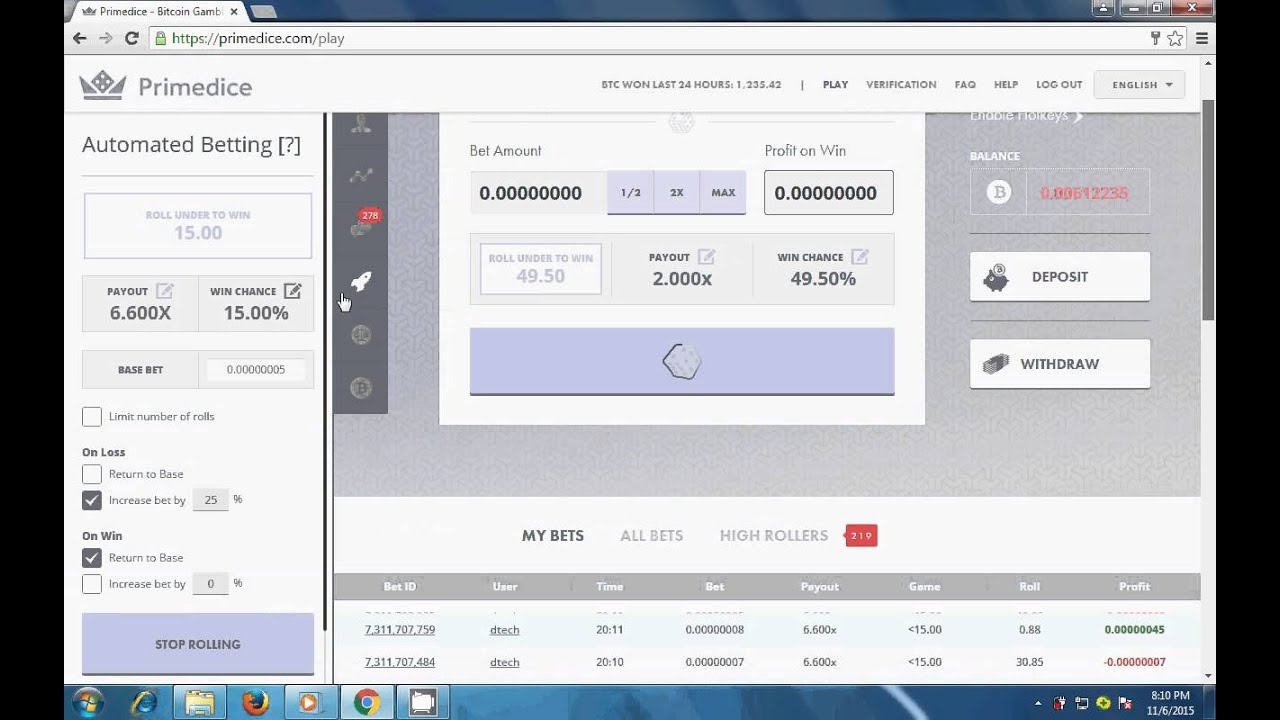Click the Deposit button
1280x720 pixels.
tap(1060, 277)
